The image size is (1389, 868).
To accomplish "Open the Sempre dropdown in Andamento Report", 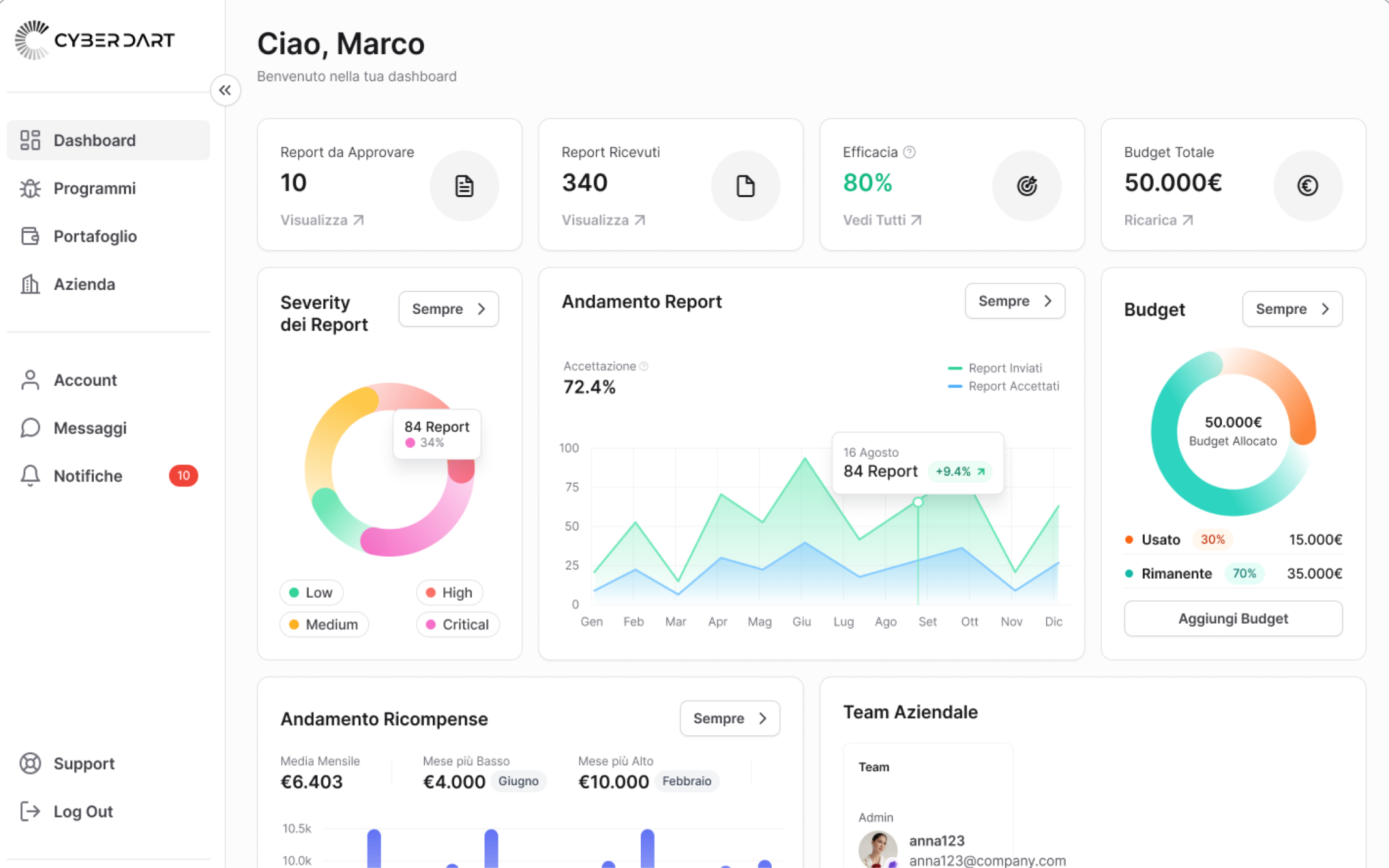I will click(x=1014, y=301).
